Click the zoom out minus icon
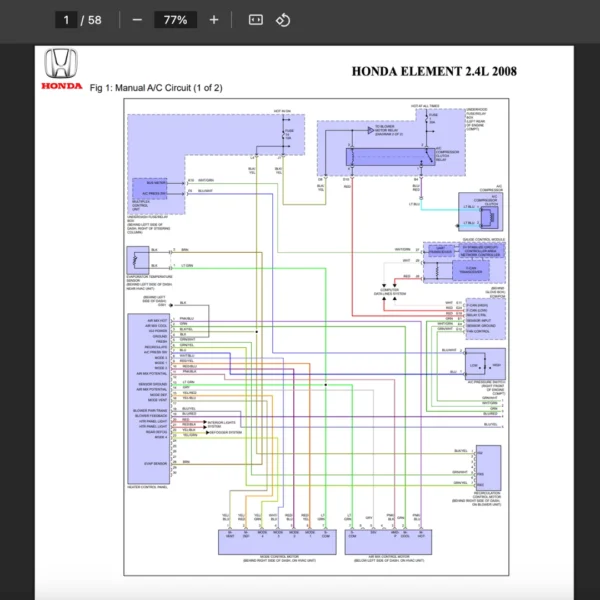The height and width of the screenshot is (600, 600). [x=137, y=19]
